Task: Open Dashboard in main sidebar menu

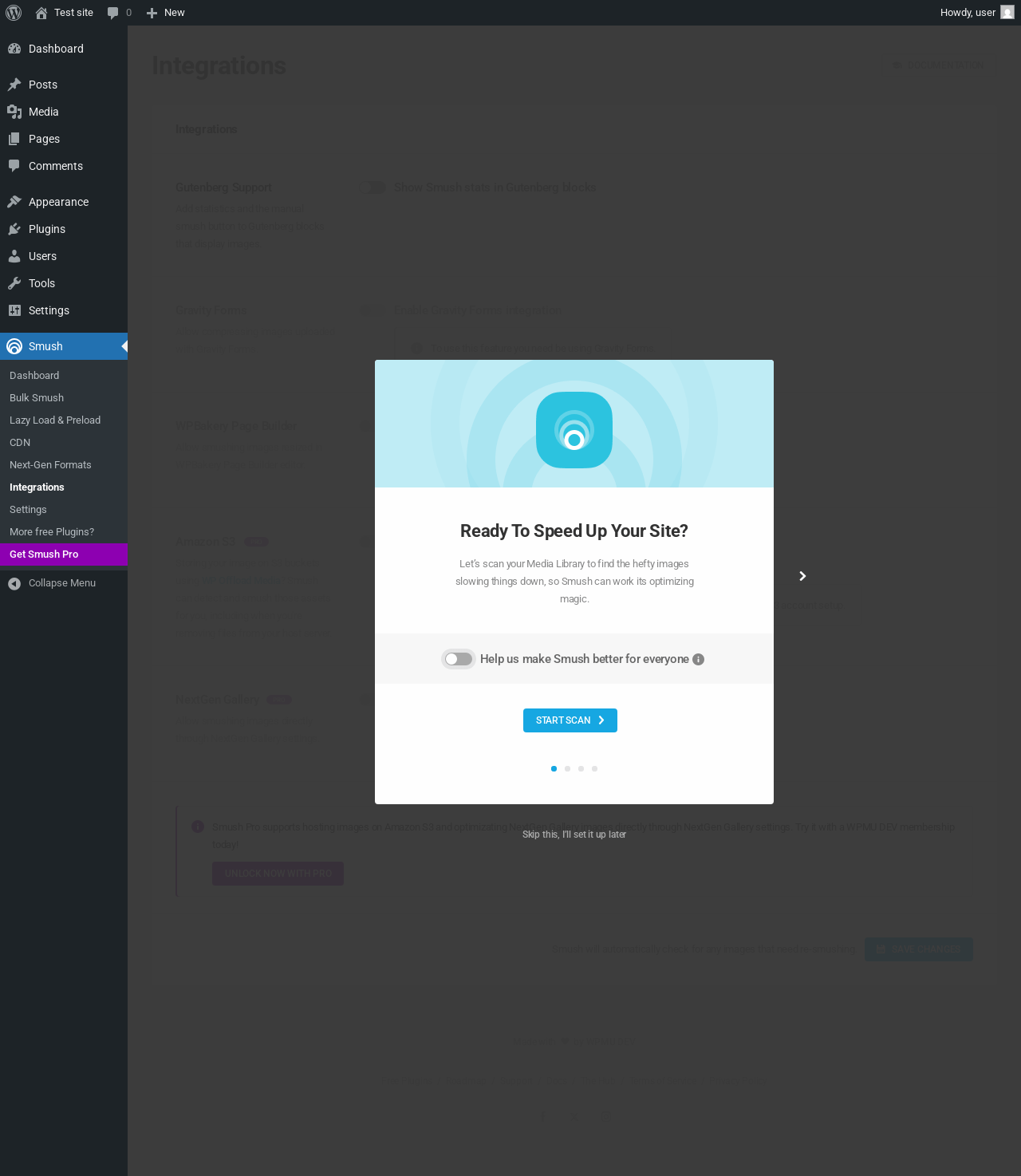Action: click(64, 49)
